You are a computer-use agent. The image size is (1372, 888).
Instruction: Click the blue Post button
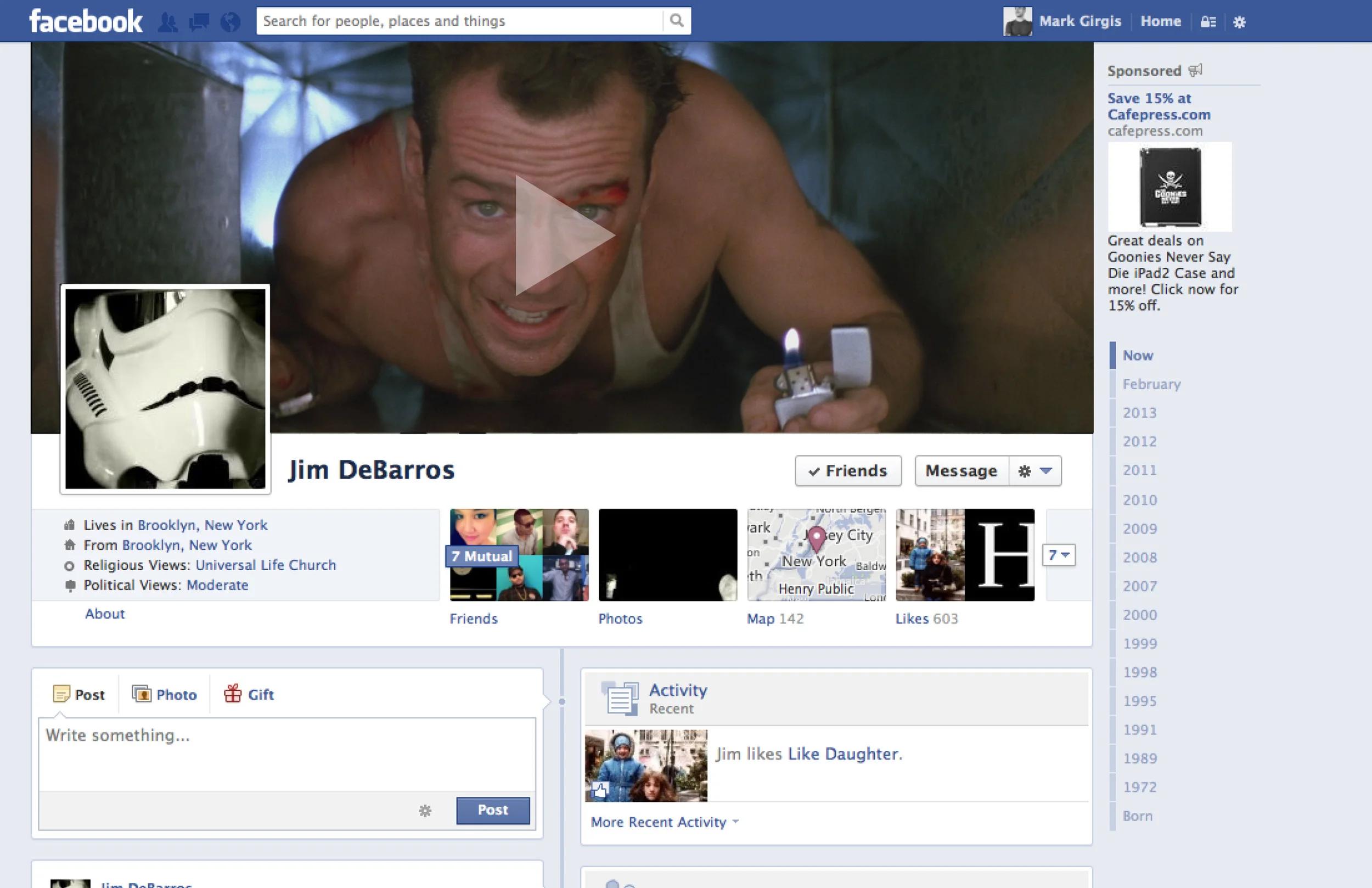pos(493,810)
